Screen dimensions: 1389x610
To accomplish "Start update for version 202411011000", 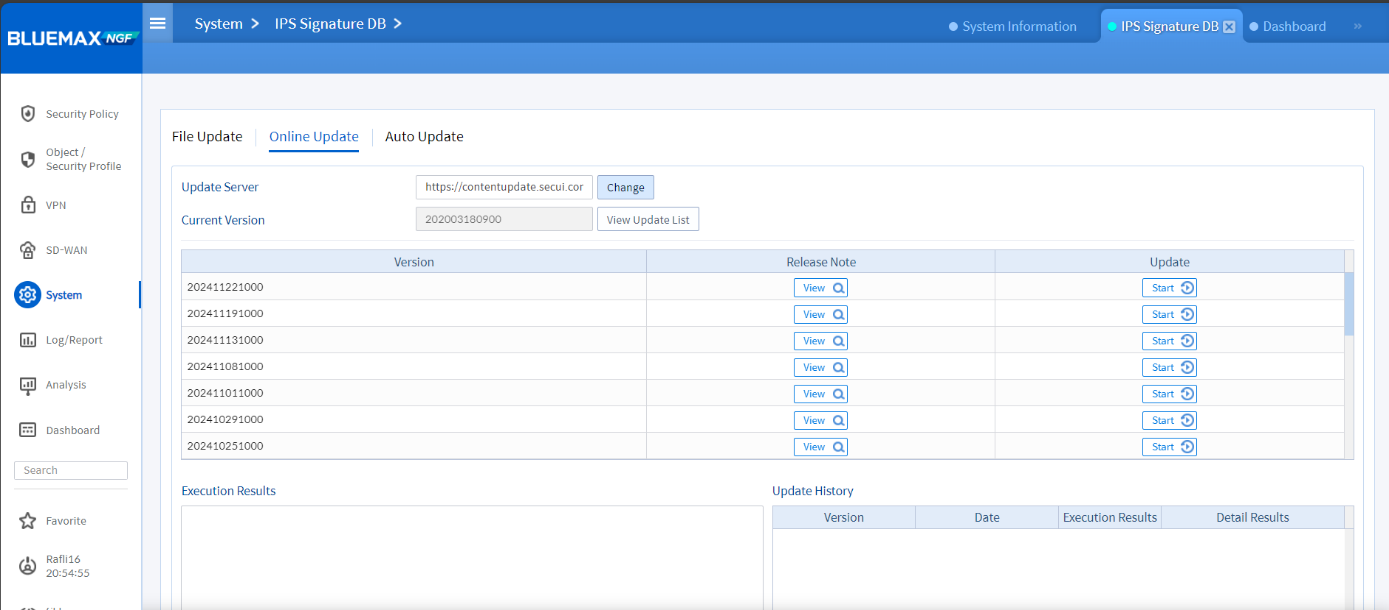I will click(x=1170, y=394).
